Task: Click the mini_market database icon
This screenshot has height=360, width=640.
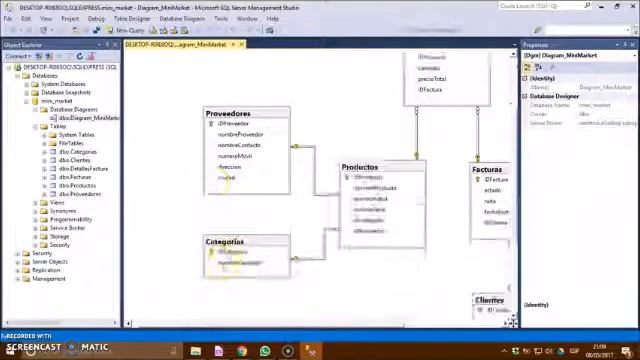Action: click(x=36, y=101)
